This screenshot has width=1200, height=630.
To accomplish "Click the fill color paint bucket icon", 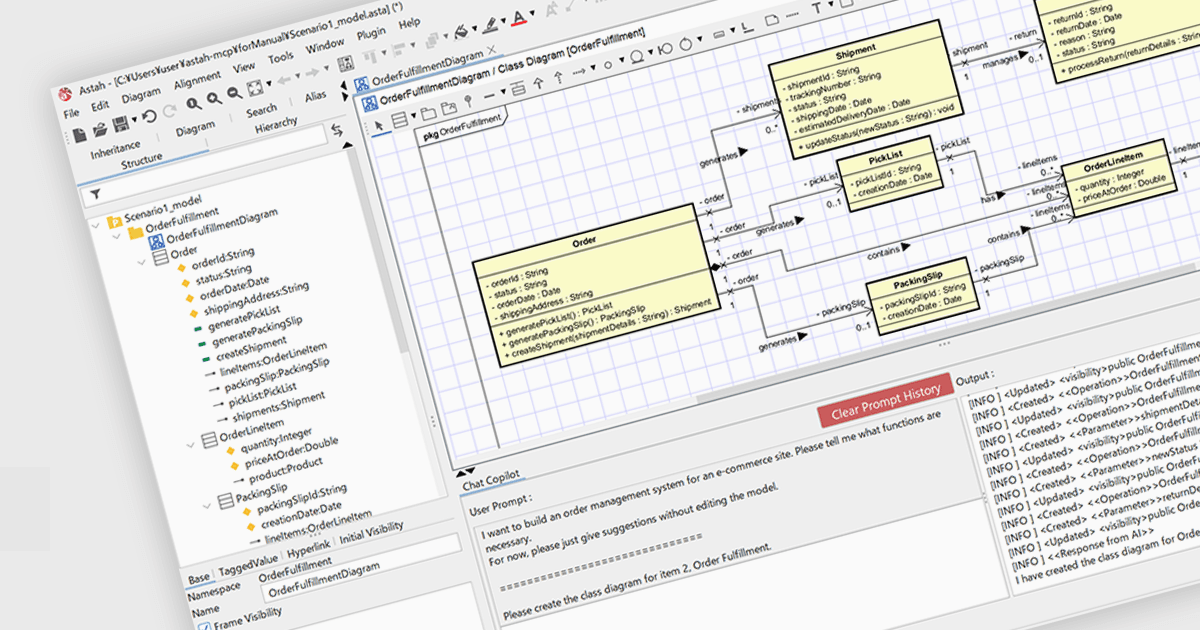I will (x=460, y=31).
